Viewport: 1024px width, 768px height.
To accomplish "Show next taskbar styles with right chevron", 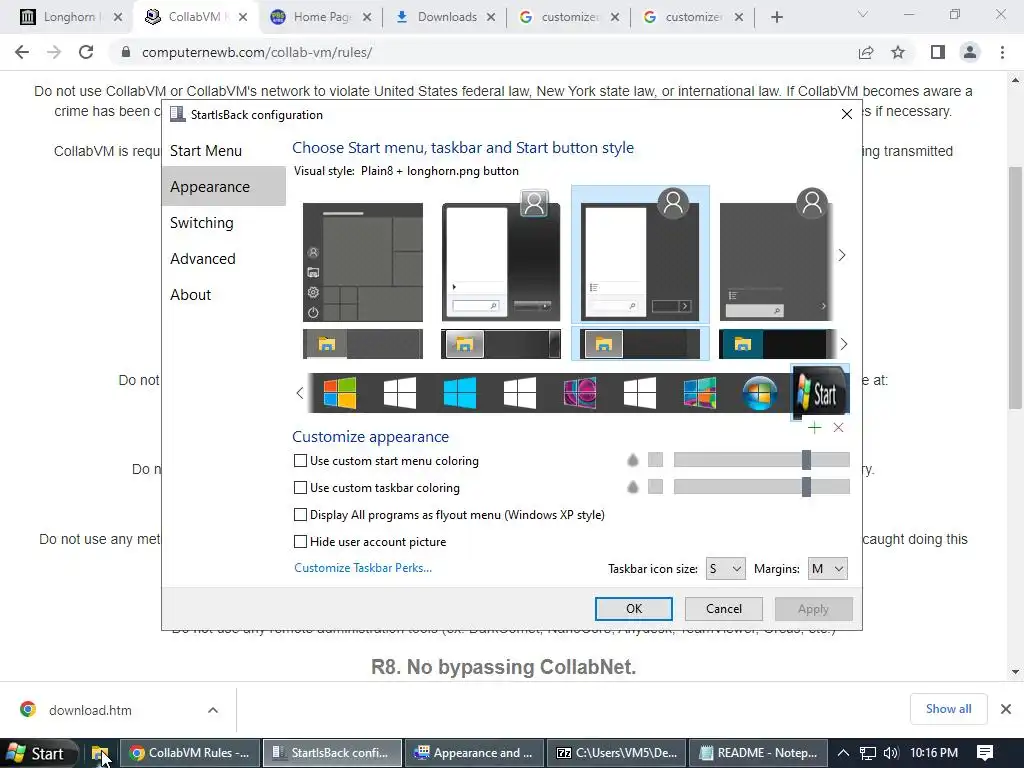I will [843, 344].
